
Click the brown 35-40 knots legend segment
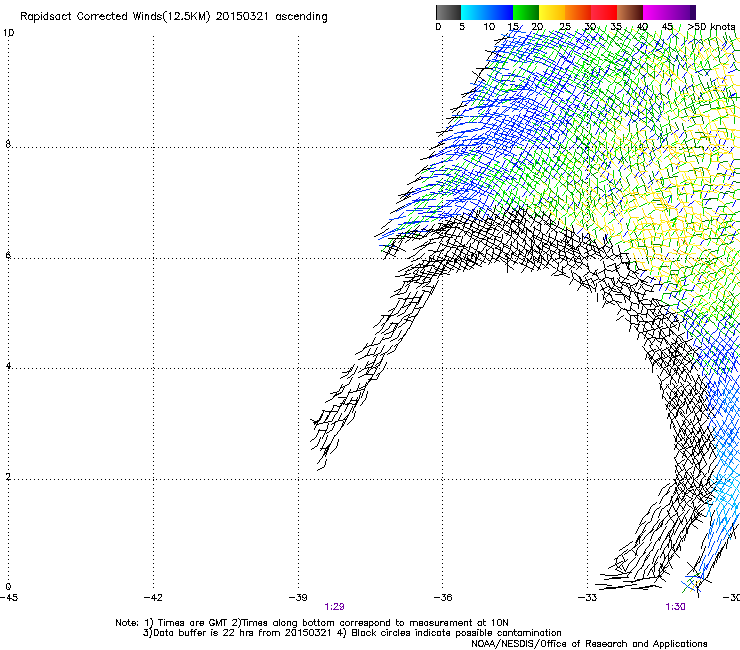630,12
